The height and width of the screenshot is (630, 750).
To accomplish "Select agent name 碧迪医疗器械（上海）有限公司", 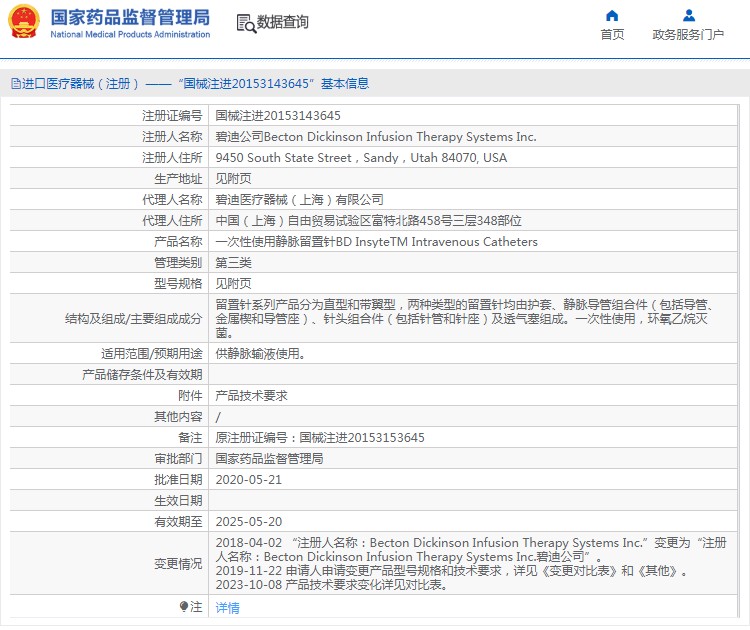I will (299, 199).
